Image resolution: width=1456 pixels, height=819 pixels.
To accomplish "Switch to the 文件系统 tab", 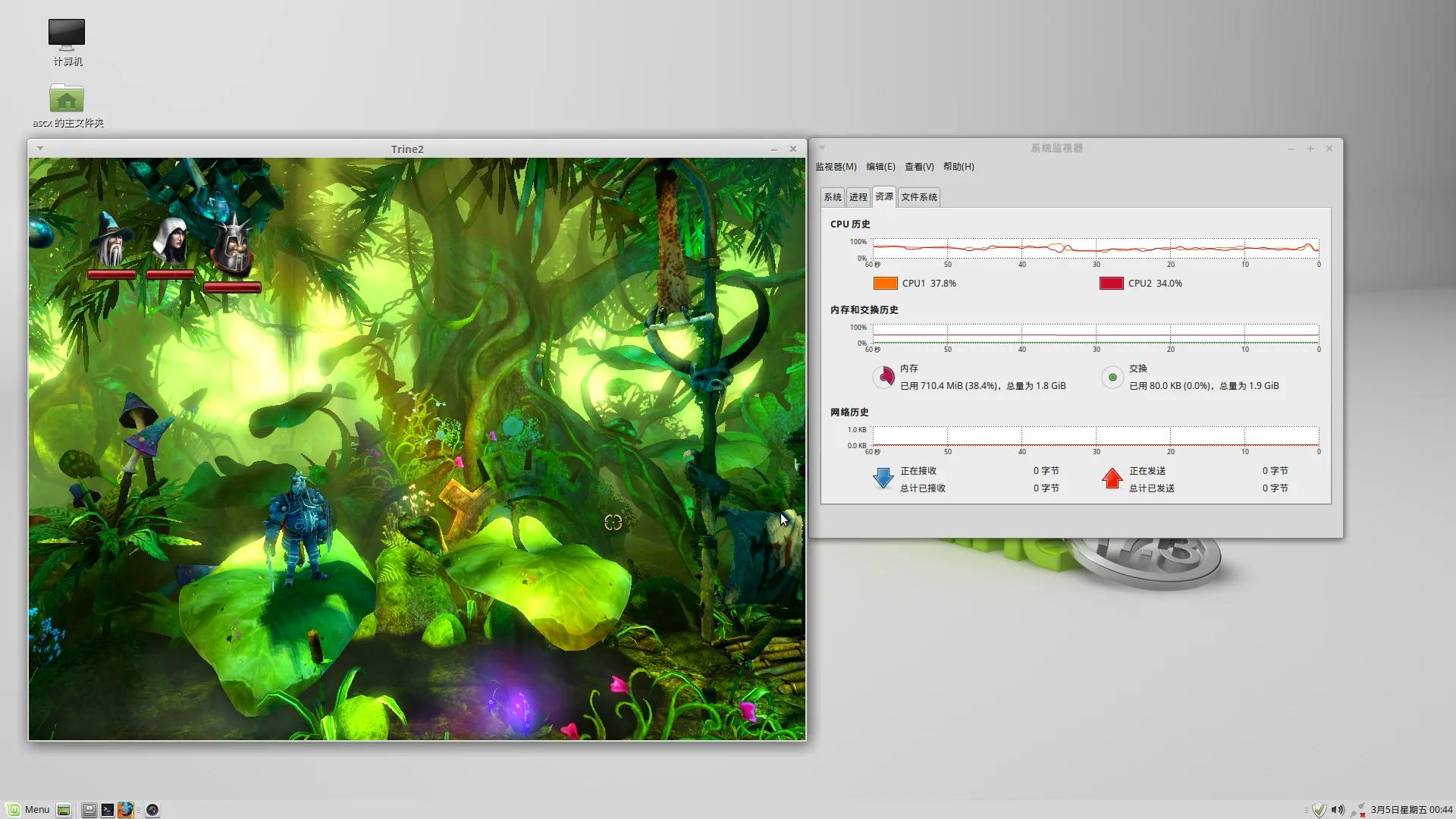I will click(919, 197).
